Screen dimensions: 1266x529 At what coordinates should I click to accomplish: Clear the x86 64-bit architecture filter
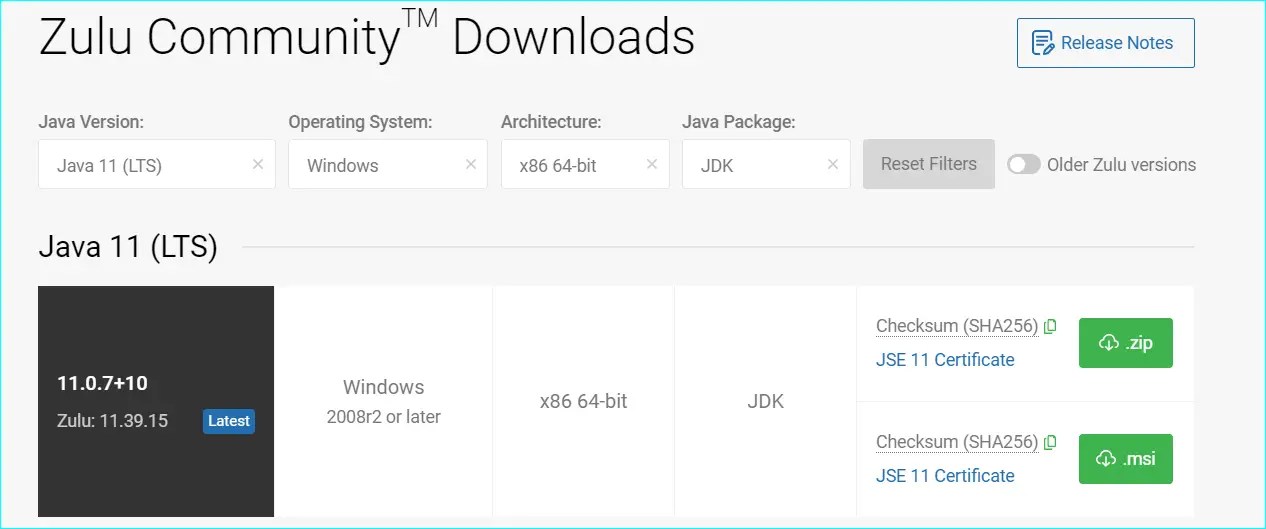click(x=653, y=165)
